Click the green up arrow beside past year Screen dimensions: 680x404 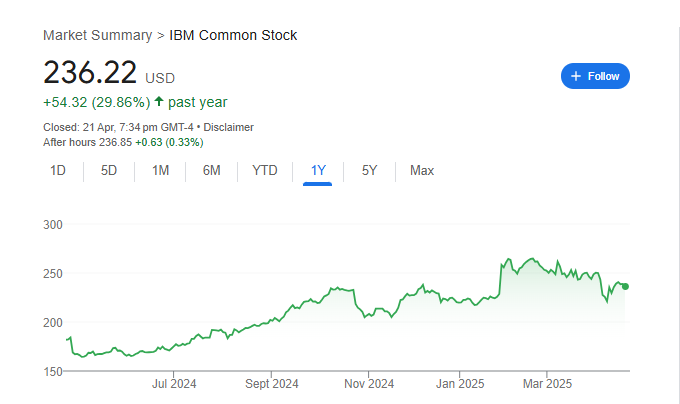point(159,101)
